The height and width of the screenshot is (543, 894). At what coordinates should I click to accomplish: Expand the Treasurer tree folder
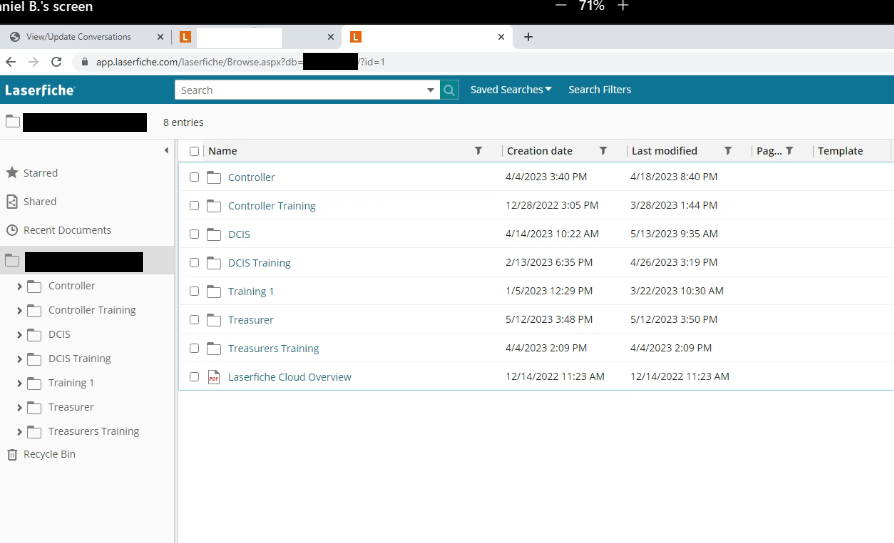(19, 408)
